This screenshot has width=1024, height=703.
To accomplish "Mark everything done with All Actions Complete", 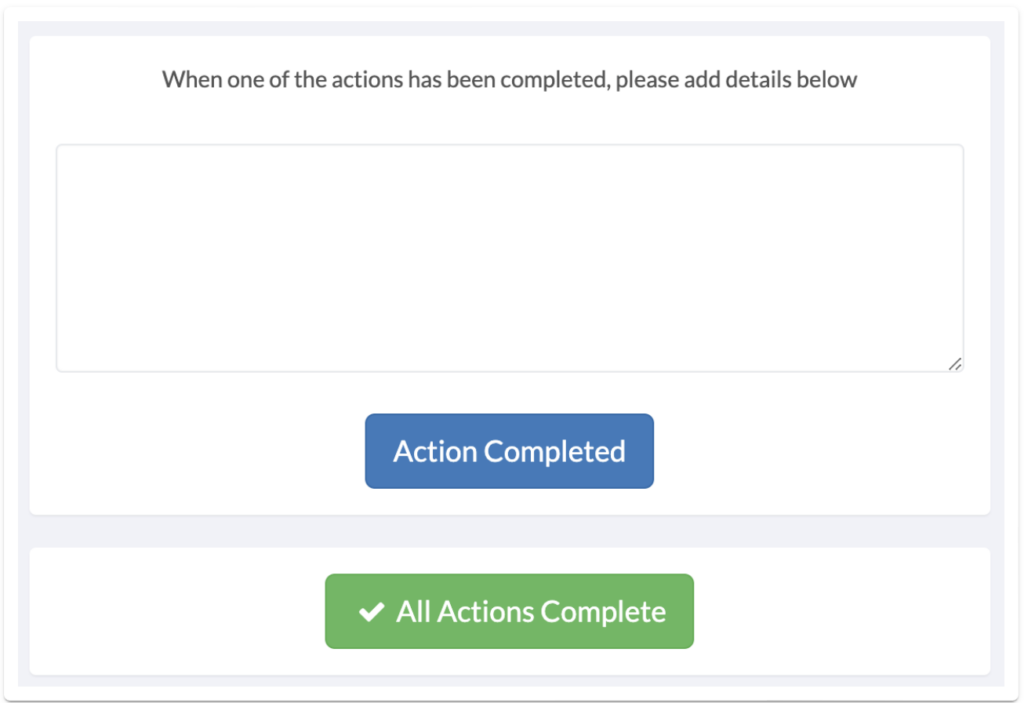I will (x=509, y=611).
